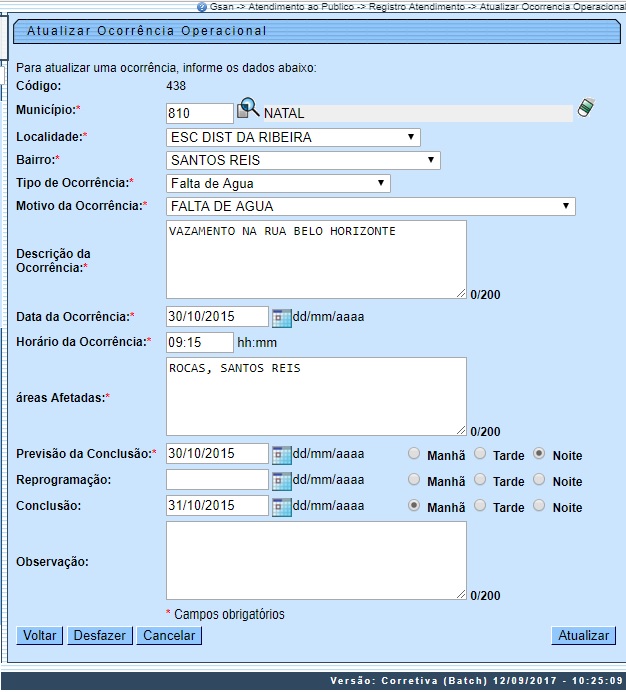Open calendar for Previsão da Conclusão
The image size is (626, 692).
[x=281, y=454]
